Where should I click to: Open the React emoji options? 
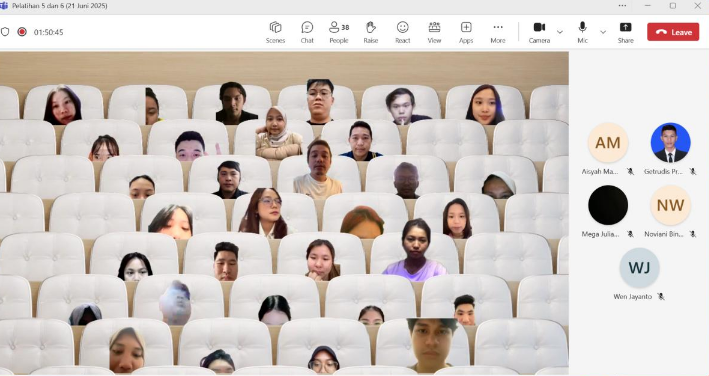point(402,32)
